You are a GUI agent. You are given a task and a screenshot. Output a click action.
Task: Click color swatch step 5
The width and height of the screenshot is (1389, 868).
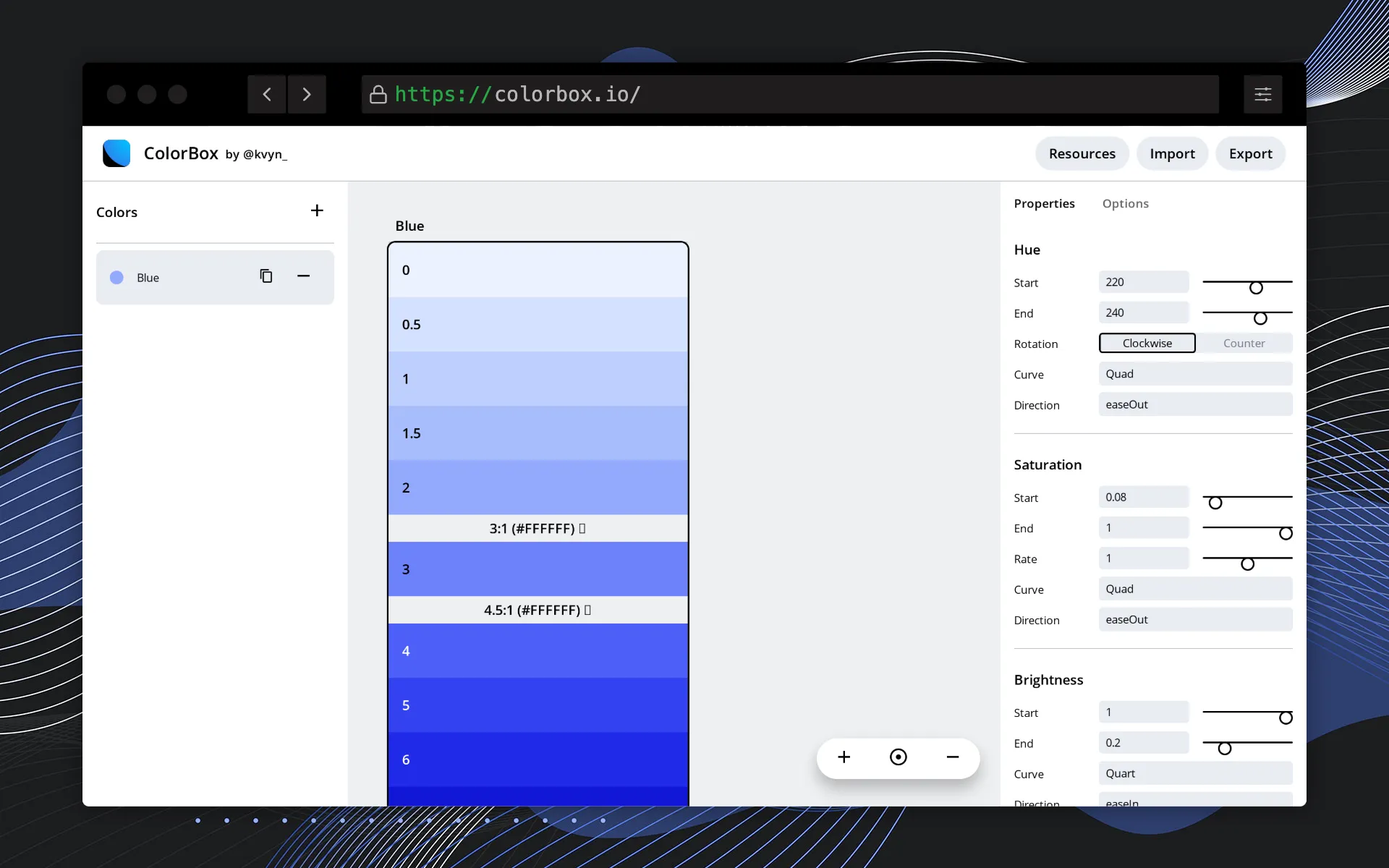click(x=538, y=705)
